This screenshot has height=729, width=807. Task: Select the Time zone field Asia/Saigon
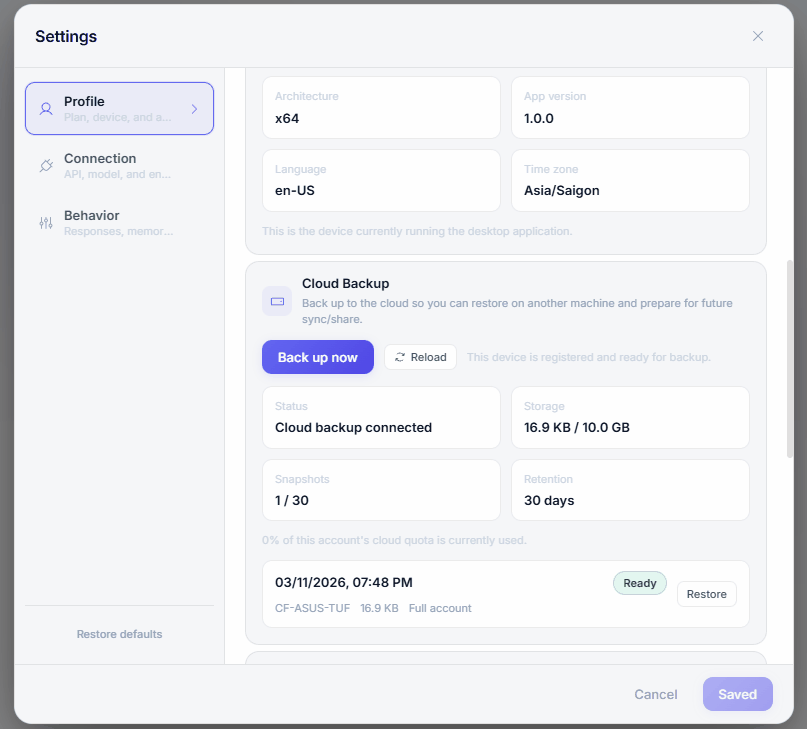pyautogui.click(x=630, y=181)
